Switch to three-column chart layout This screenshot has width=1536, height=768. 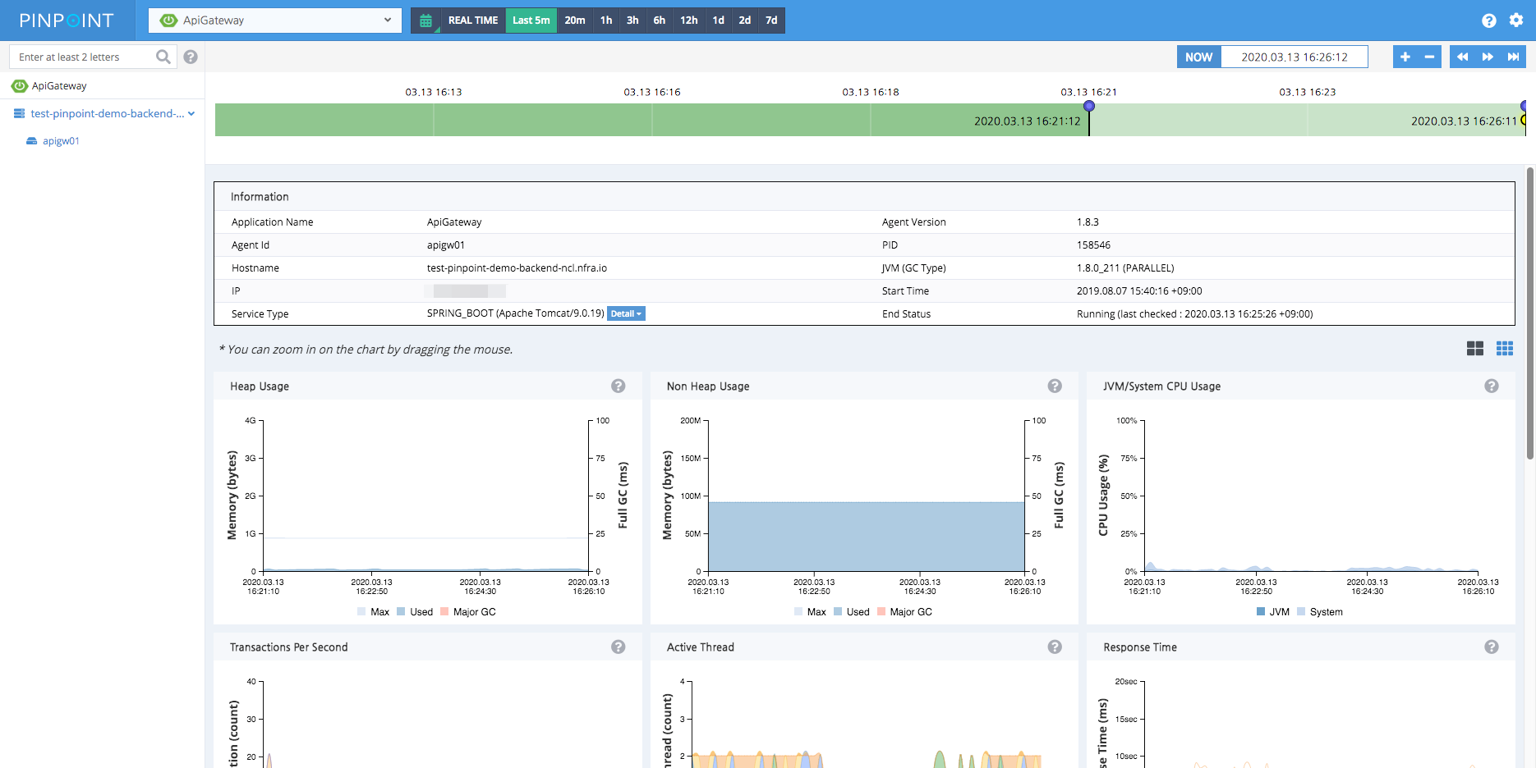(x=1504, y=348)
